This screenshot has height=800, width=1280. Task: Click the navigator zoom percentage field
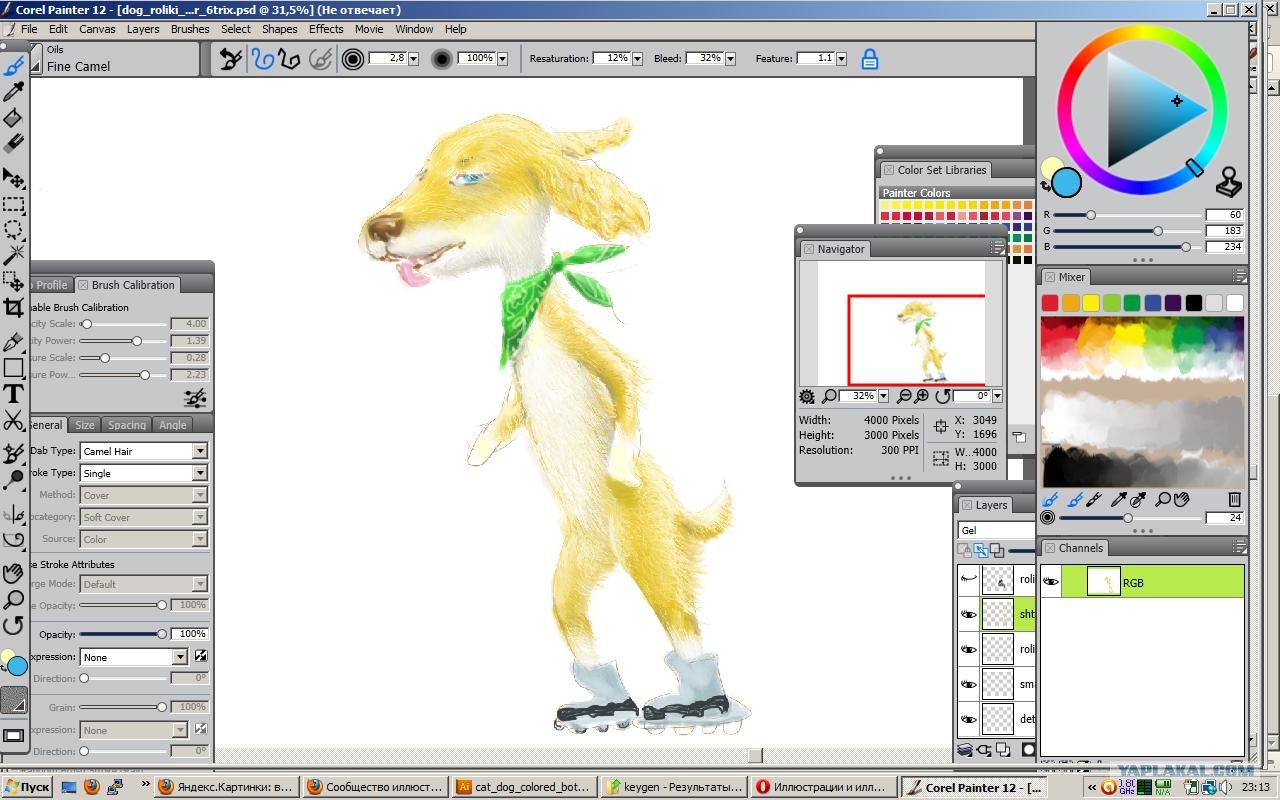tap(857, 396)
